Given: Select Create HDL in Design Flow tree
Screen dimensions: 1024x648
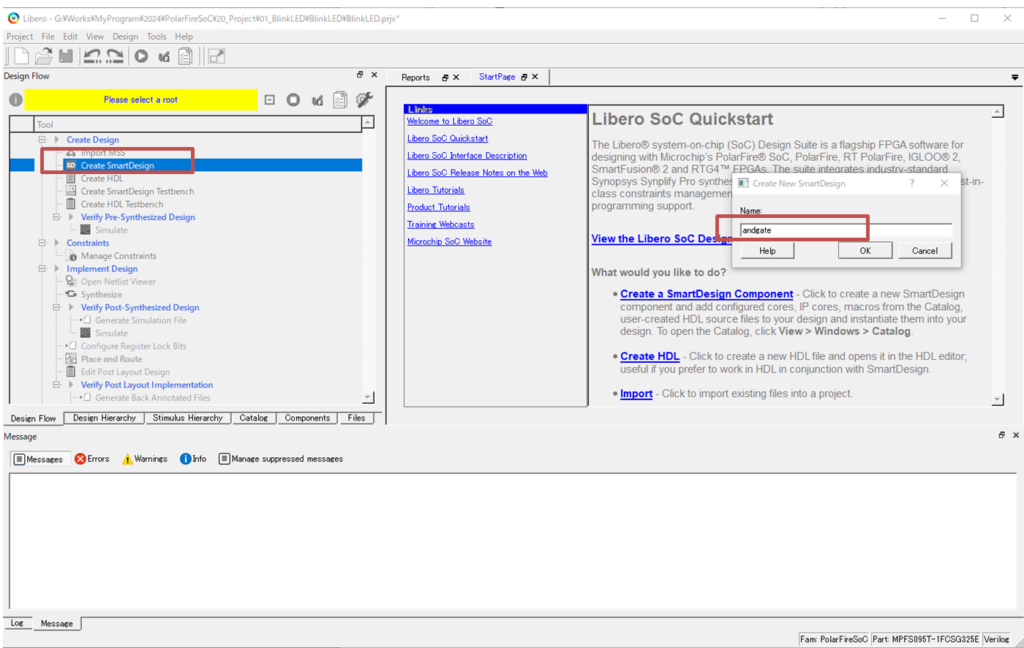Looking at the screenshot, I should tap(102, 178).
